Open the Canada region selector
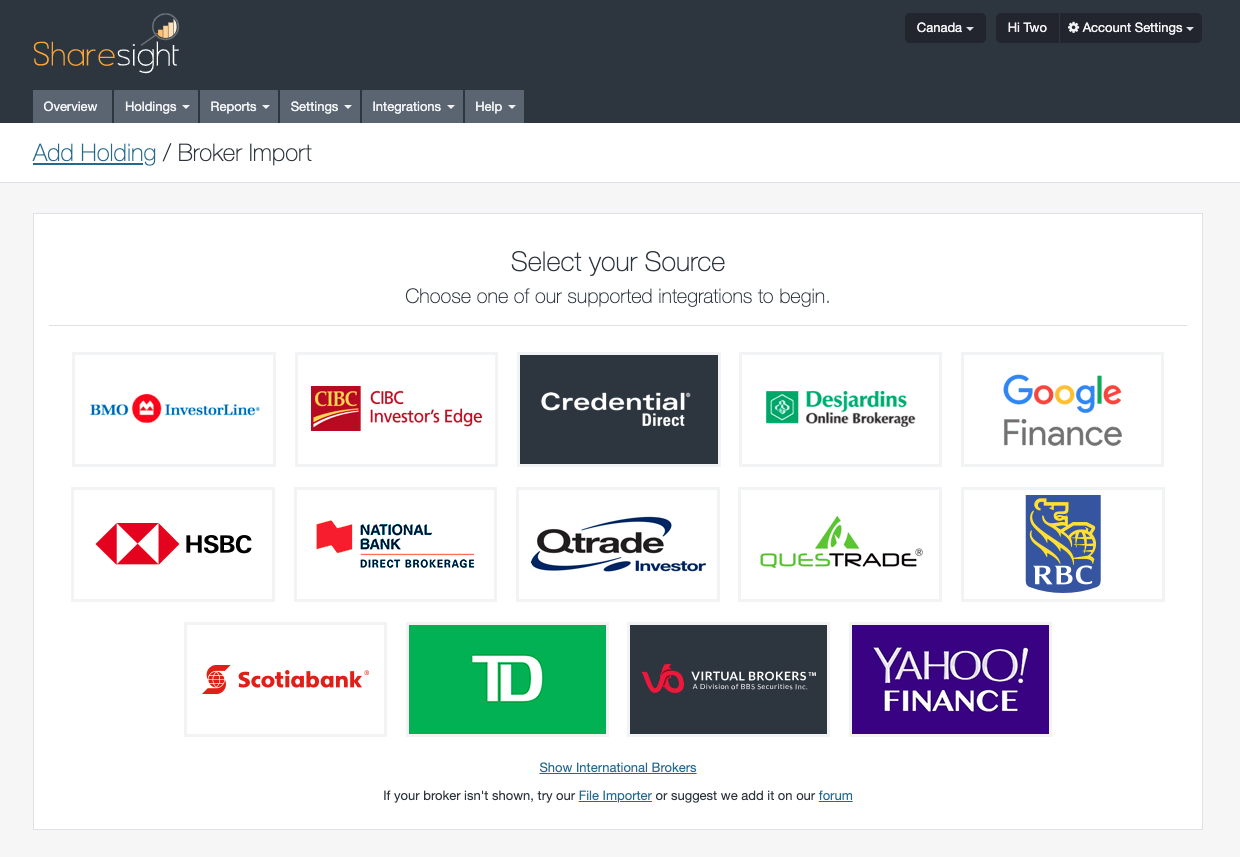This screenshot has width=1240, height=857. (945, 28)
